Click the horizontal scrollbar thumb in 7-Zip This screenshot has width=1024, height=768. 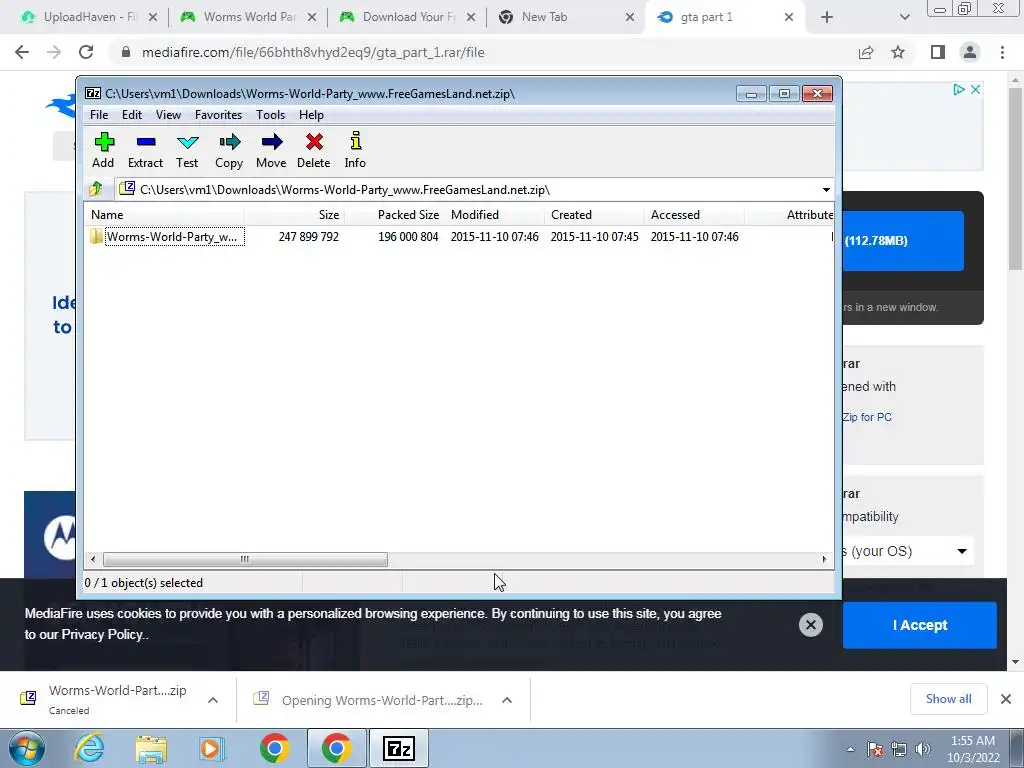pos(245,560)
